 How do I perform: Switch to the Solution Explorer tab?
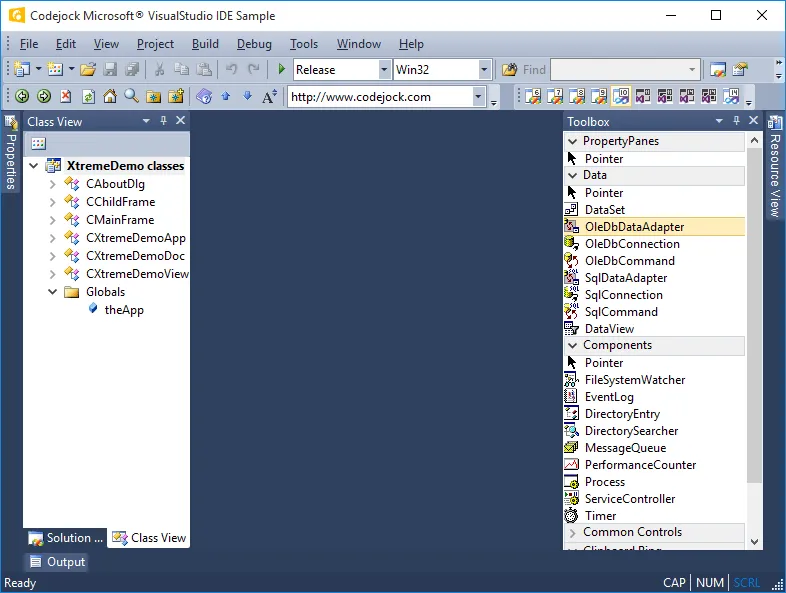pyautogui.click(x=65, y=538)
